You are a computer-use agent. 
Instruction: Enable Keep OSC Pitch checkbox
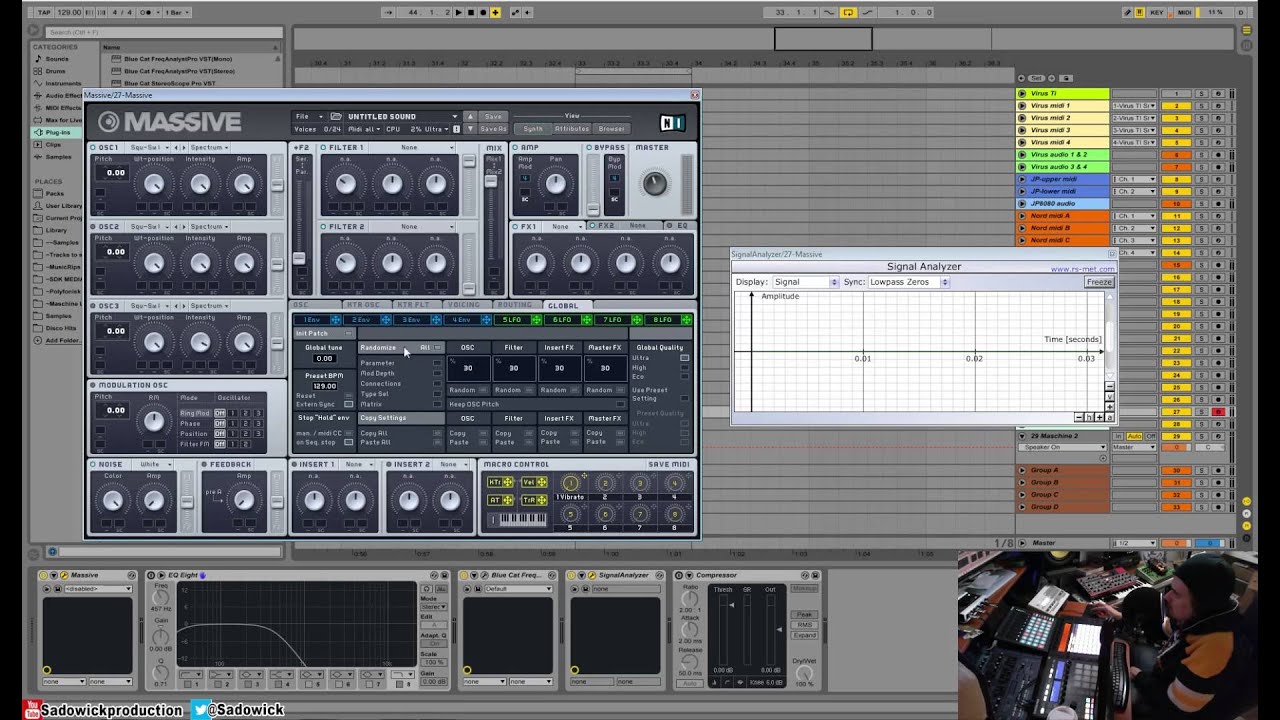(x=621, y=404)
